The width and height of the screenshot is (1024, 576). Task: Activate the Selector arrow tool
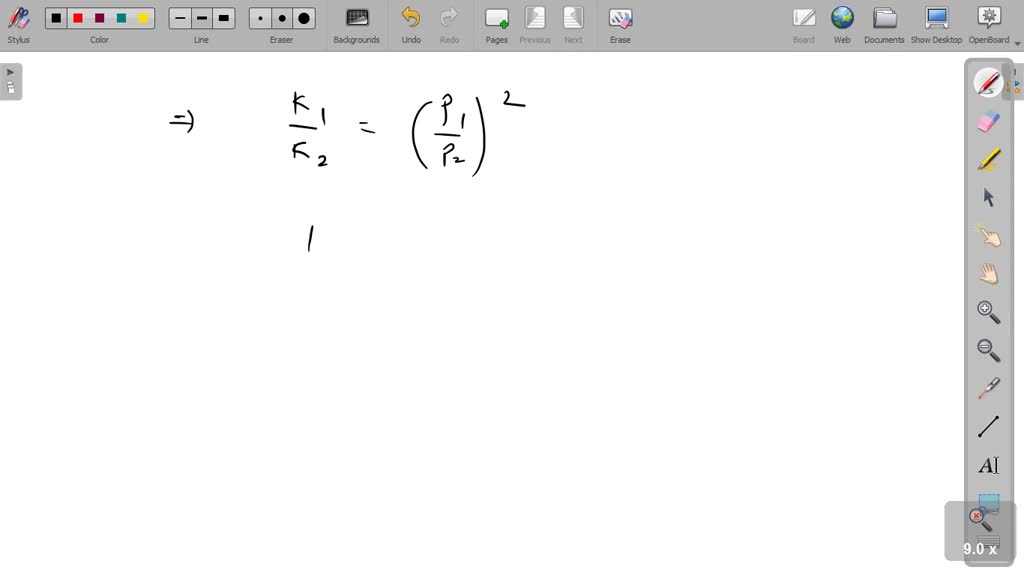click(x=988, y=197)
